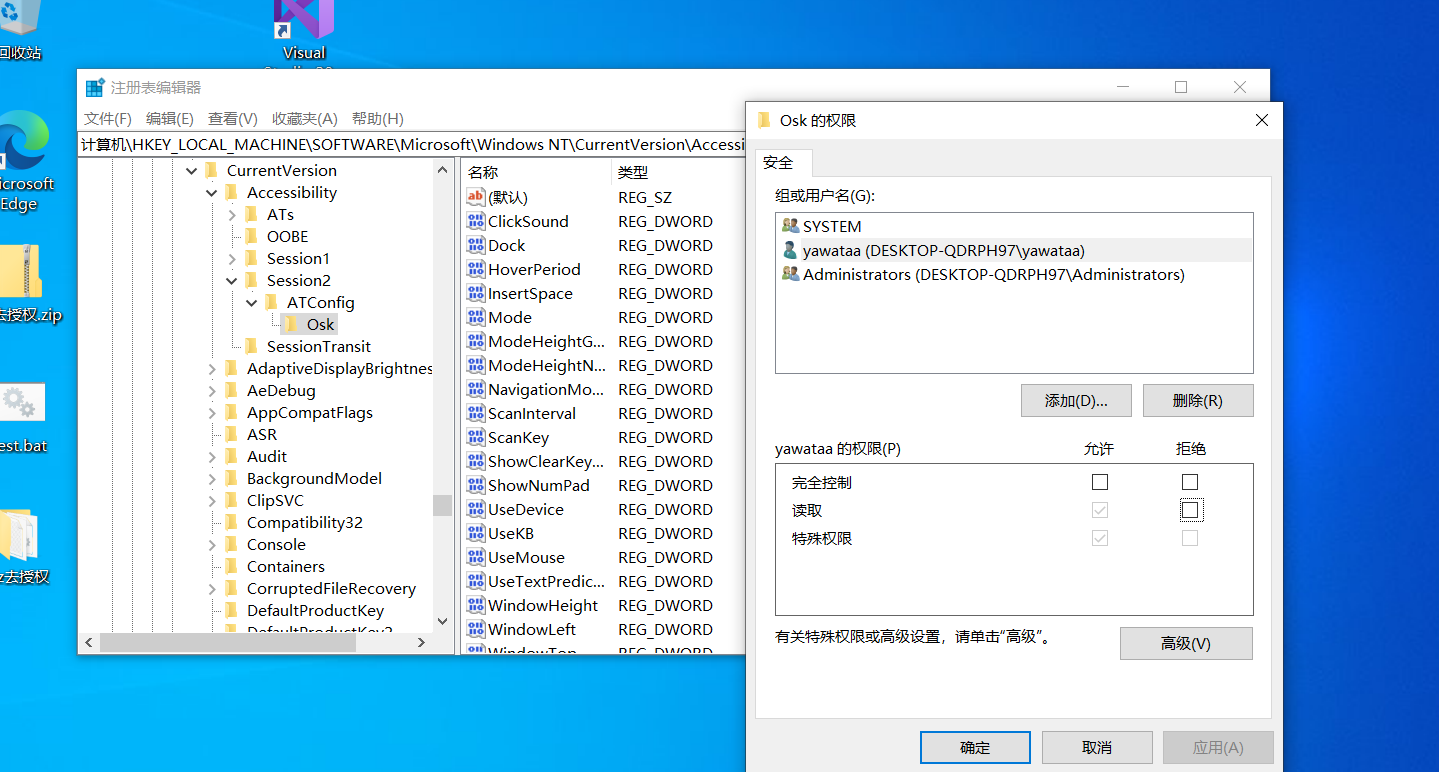
Task: Expand the Session1 tree node
Action: pos(232,259)
